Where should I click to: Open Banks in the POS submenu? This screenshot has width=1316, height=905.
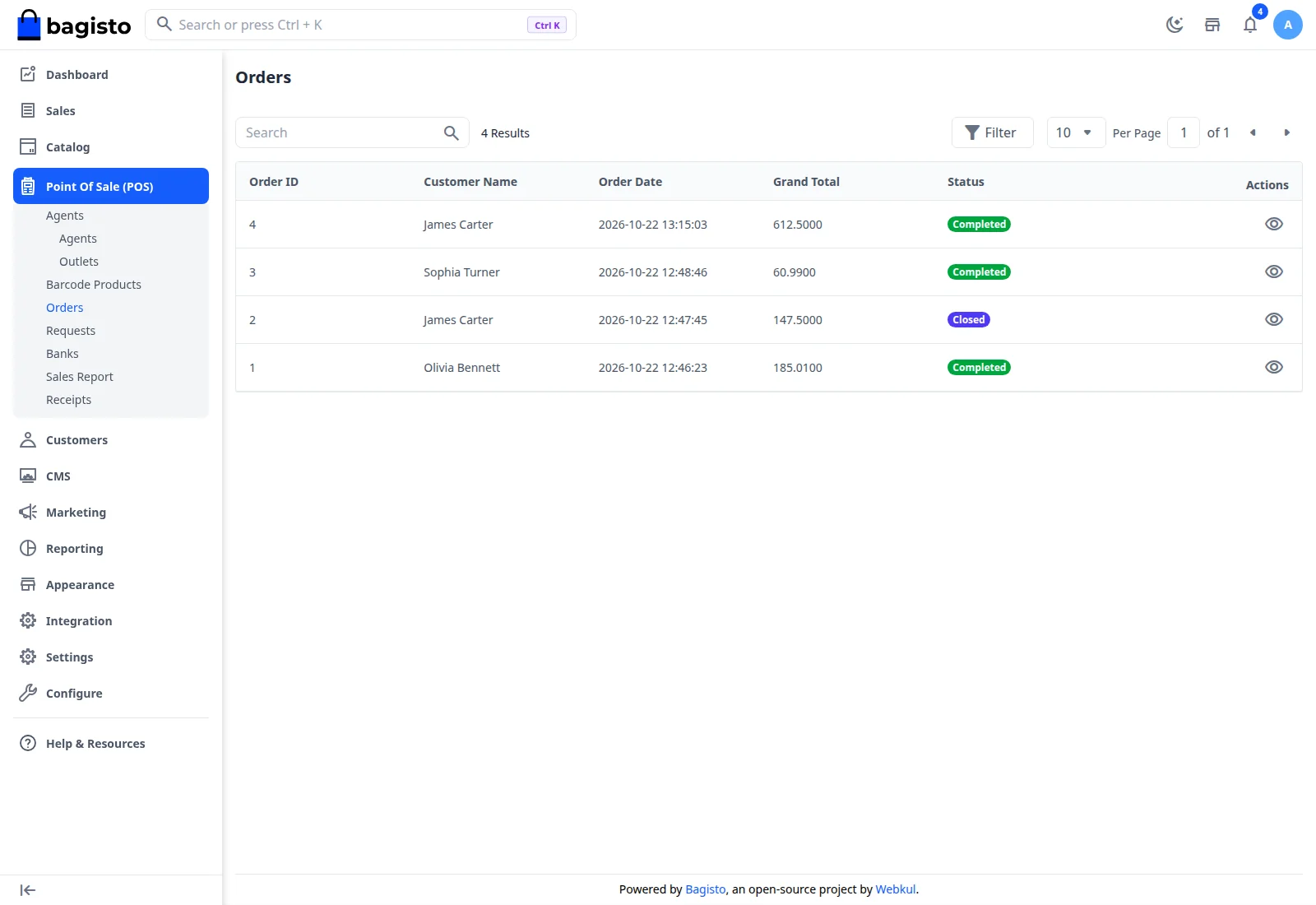pyautogui.click(x=63, y=354)
